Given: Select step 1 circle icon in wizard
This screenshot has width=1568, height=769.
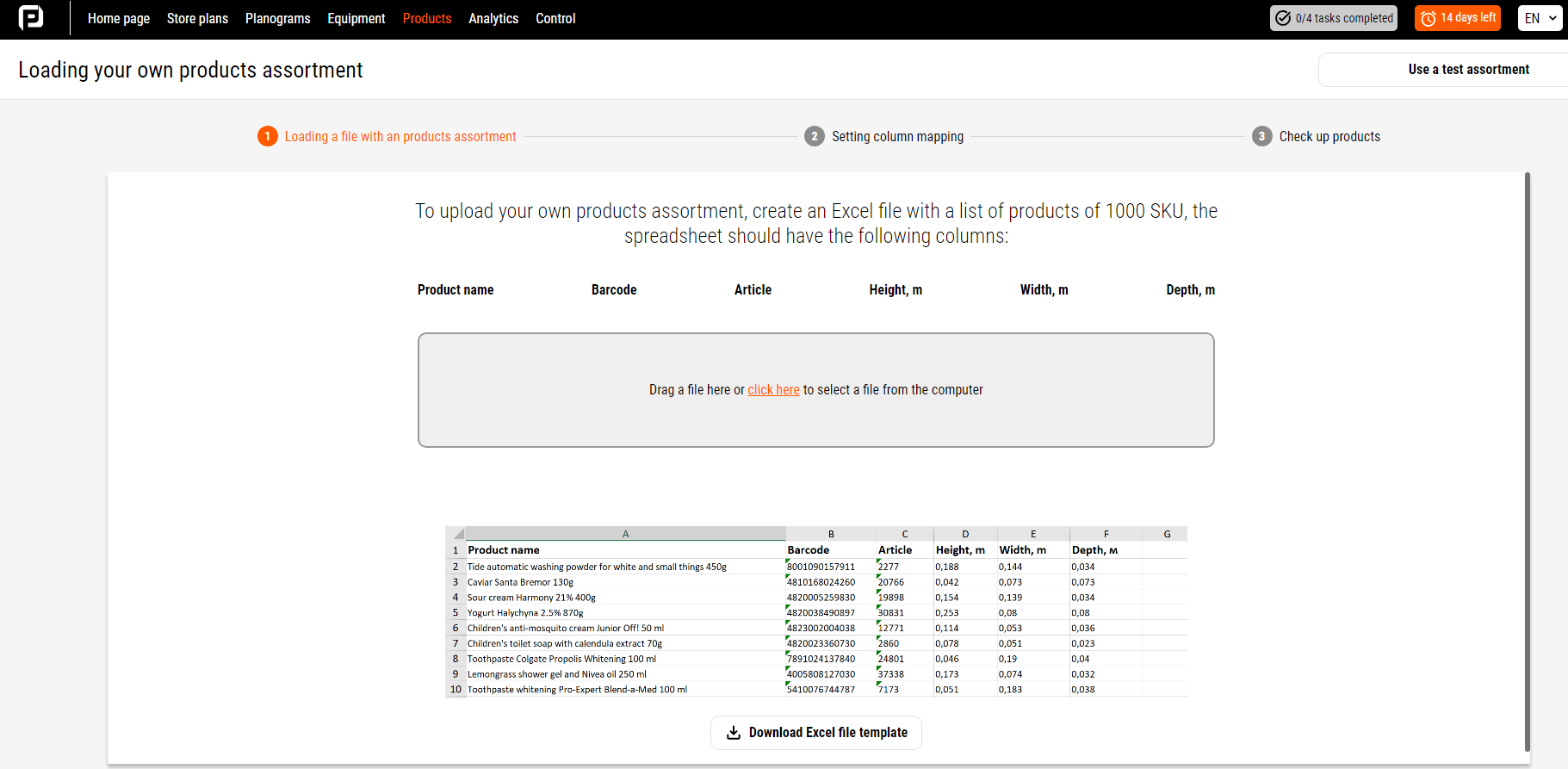Looking at the screenshot, I should pos(267,136).
